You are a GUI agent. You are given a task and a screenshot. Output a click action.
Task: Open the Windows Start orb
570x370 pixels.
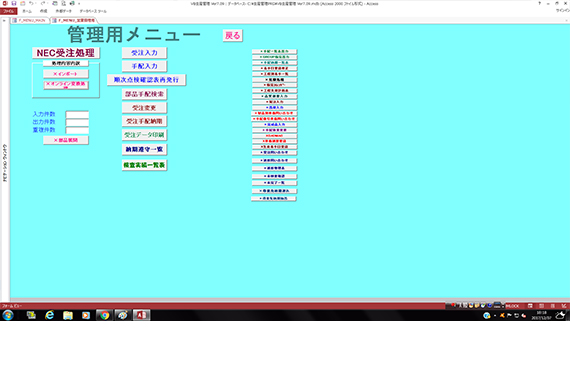[x=8, y=315]
